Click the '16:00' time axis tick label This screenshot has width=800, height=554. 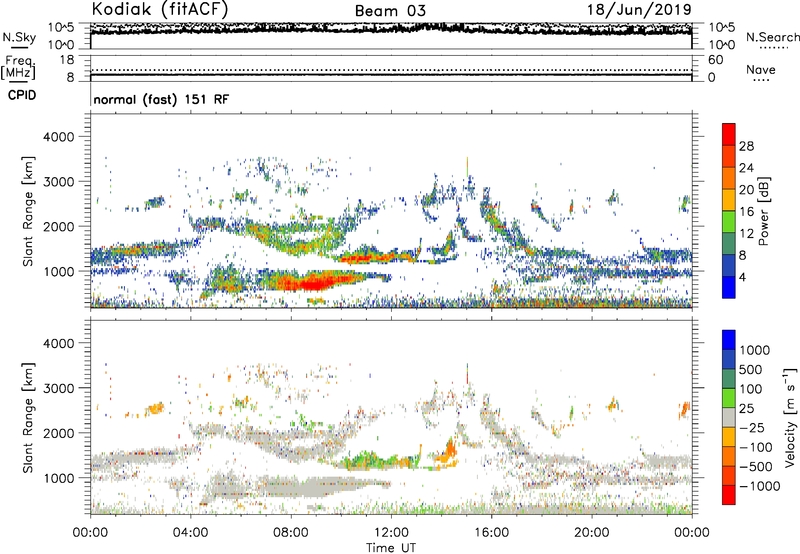(x=491, y=533)
